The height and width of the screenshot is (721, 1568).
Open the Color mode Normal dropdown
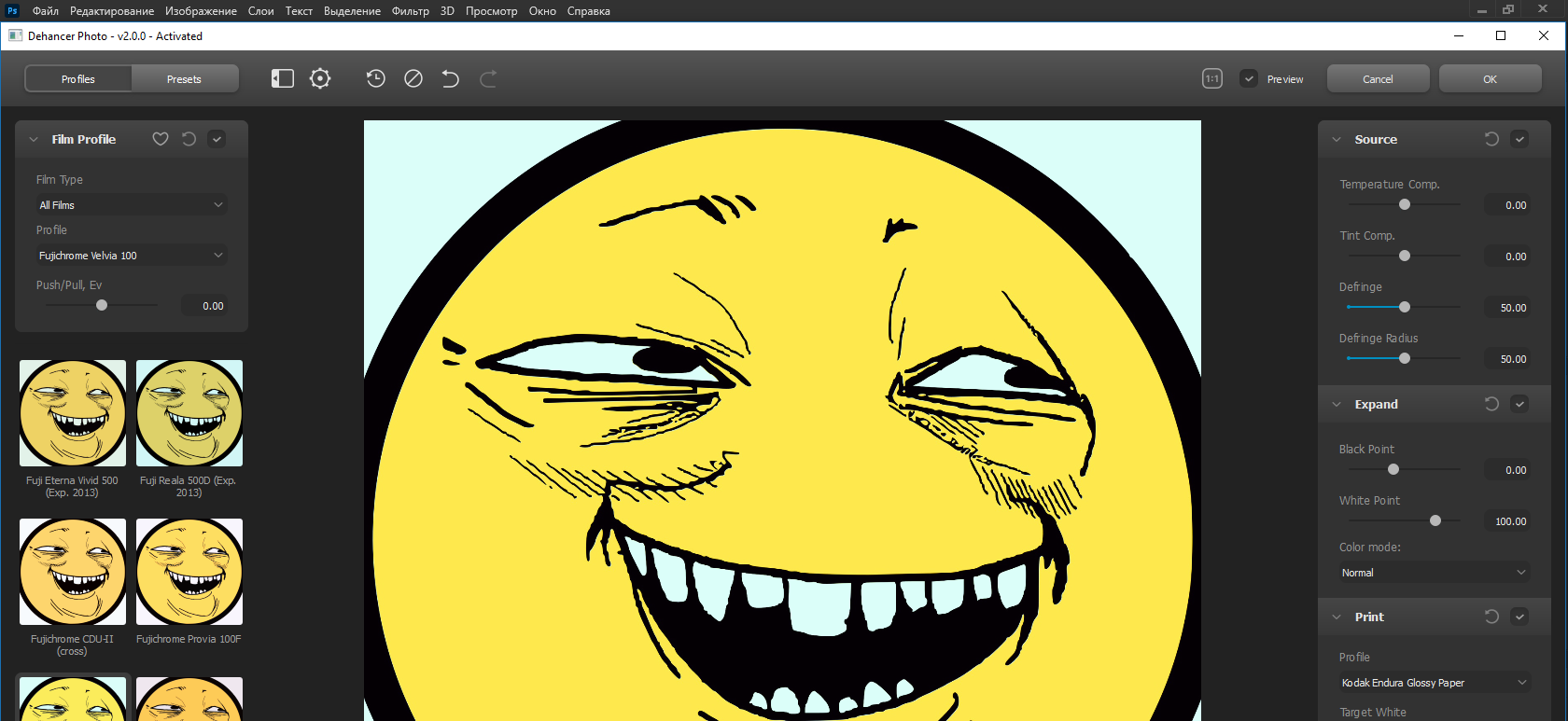[x=1434, y=572]
